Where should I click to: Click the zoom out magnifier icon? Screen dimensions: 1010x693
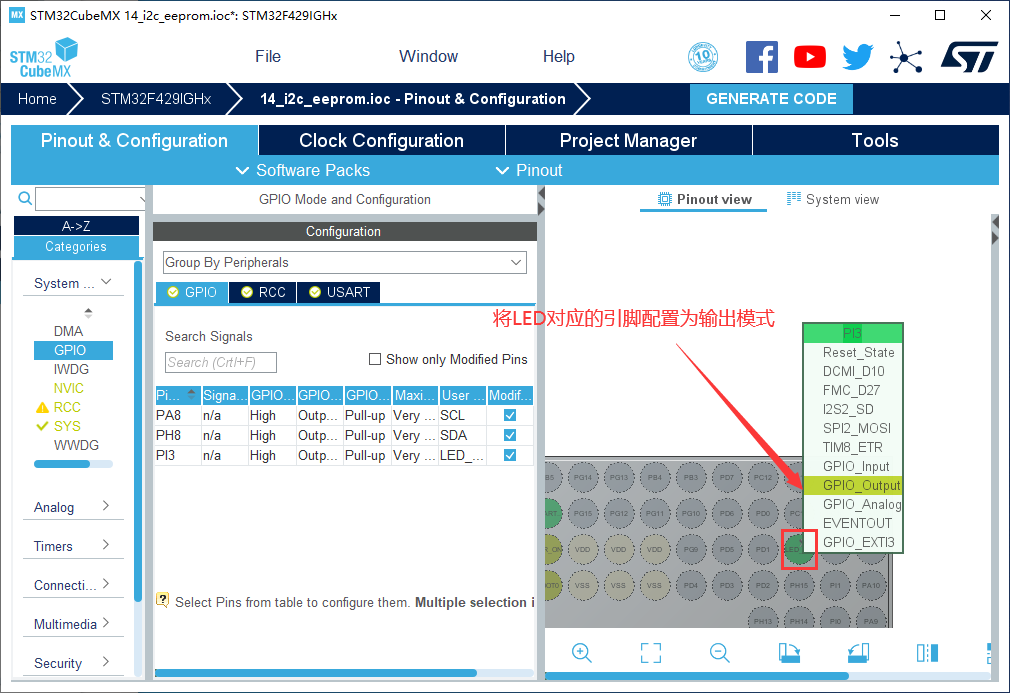point(719,653)
